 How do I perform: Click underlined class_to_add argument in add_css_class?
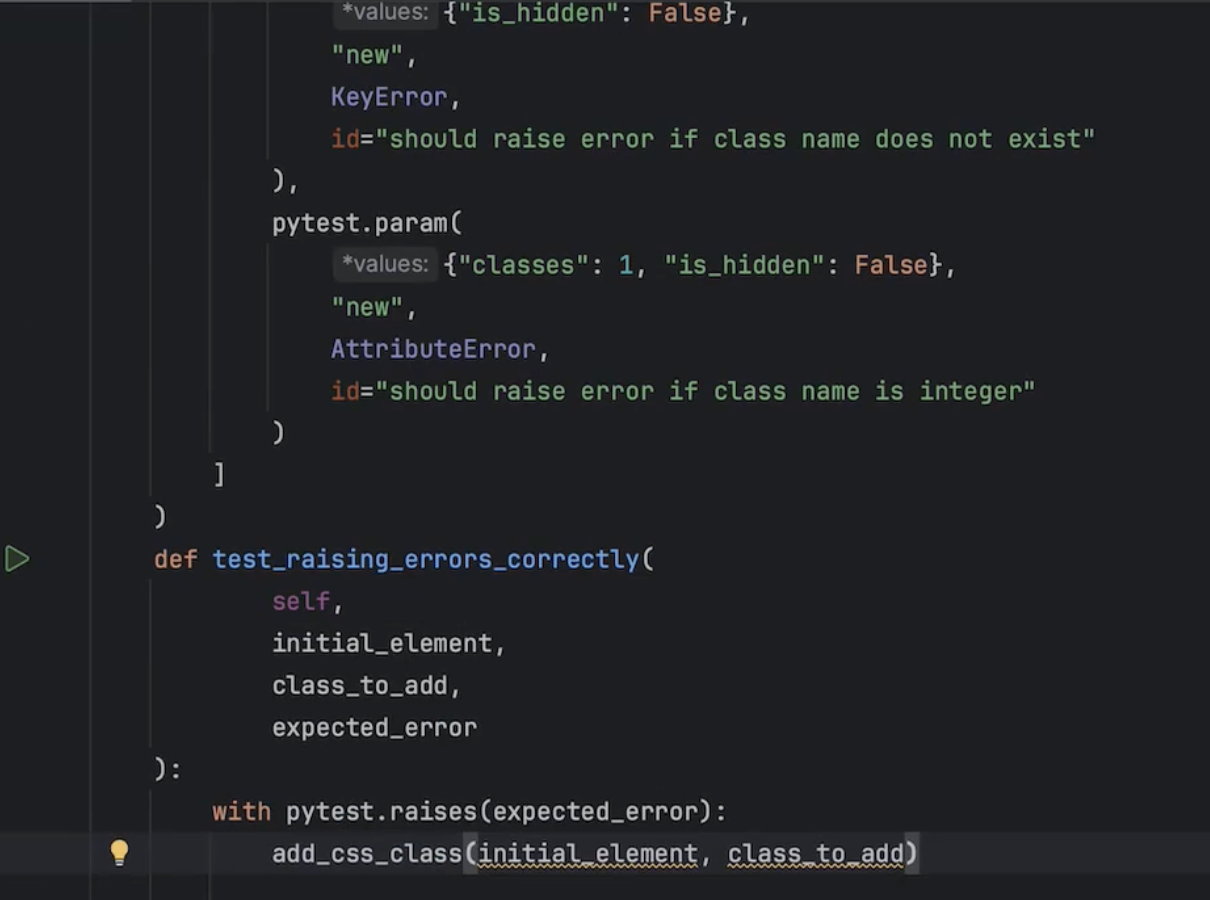(x=815, y=854)
